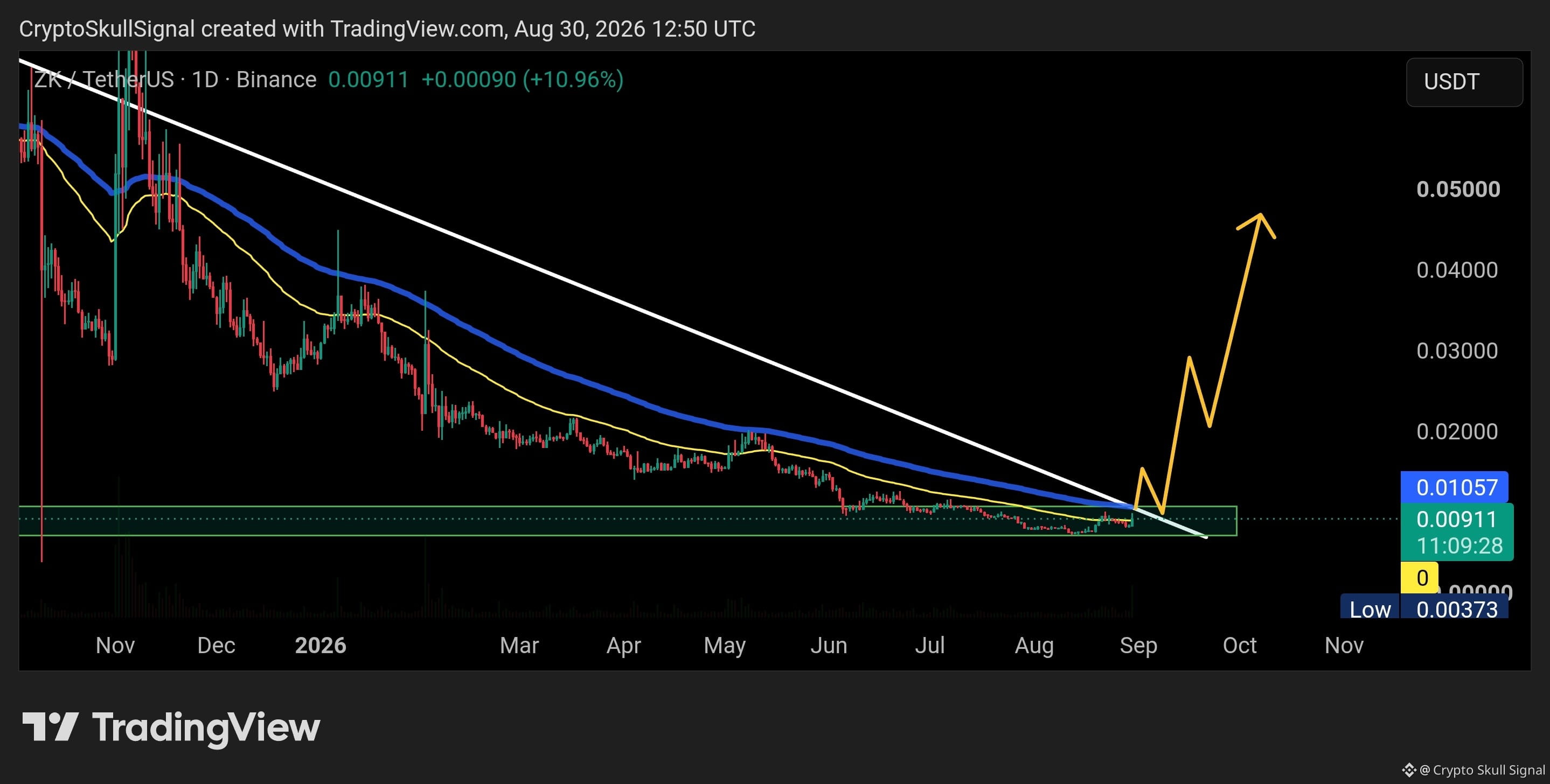1550x784 pixels.
Task: Click the Jun time axis label
Action: tap(829, 646)
